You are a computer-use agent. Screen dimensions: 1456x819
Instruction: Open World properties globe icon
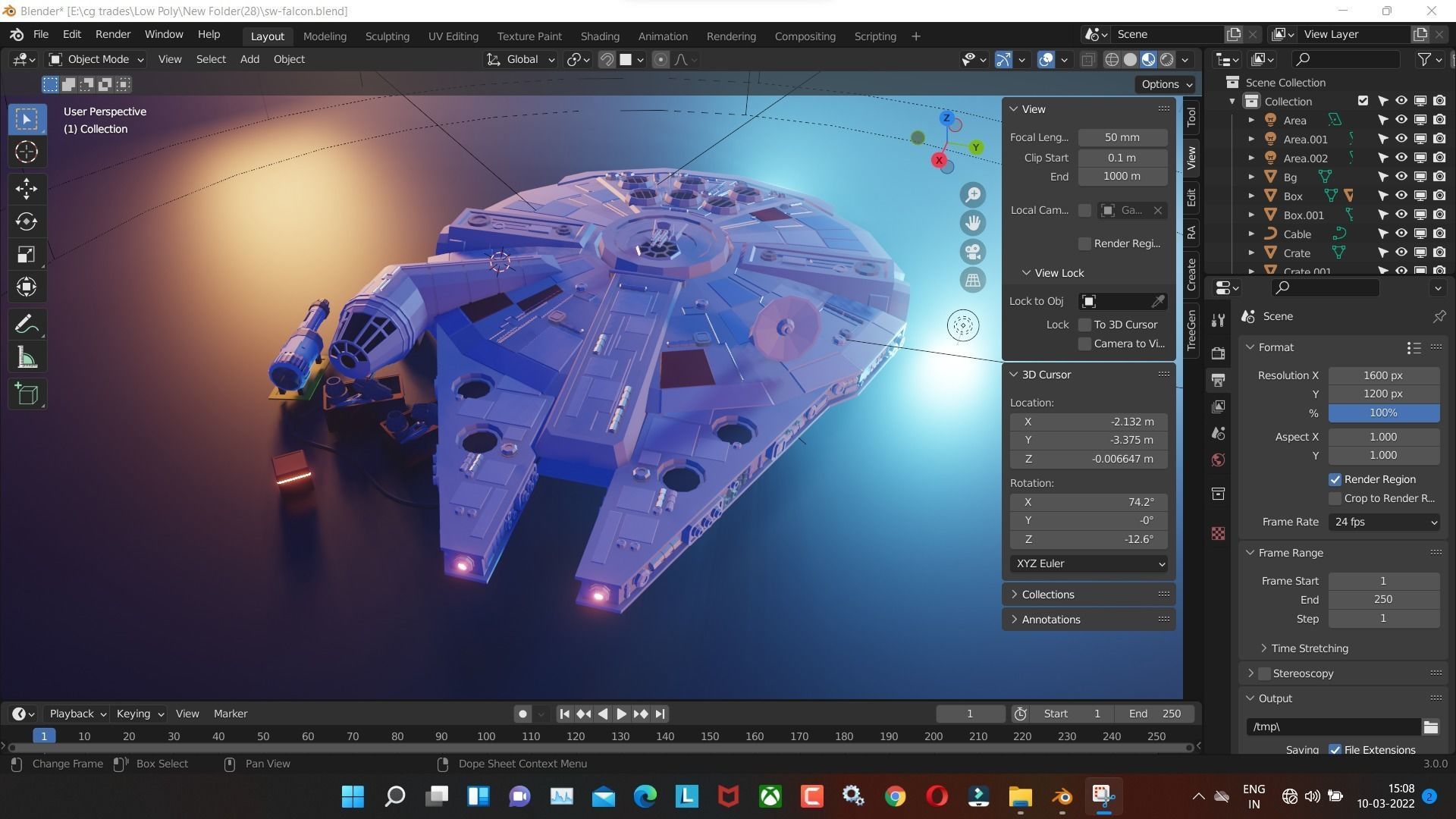click(1218, 460)
